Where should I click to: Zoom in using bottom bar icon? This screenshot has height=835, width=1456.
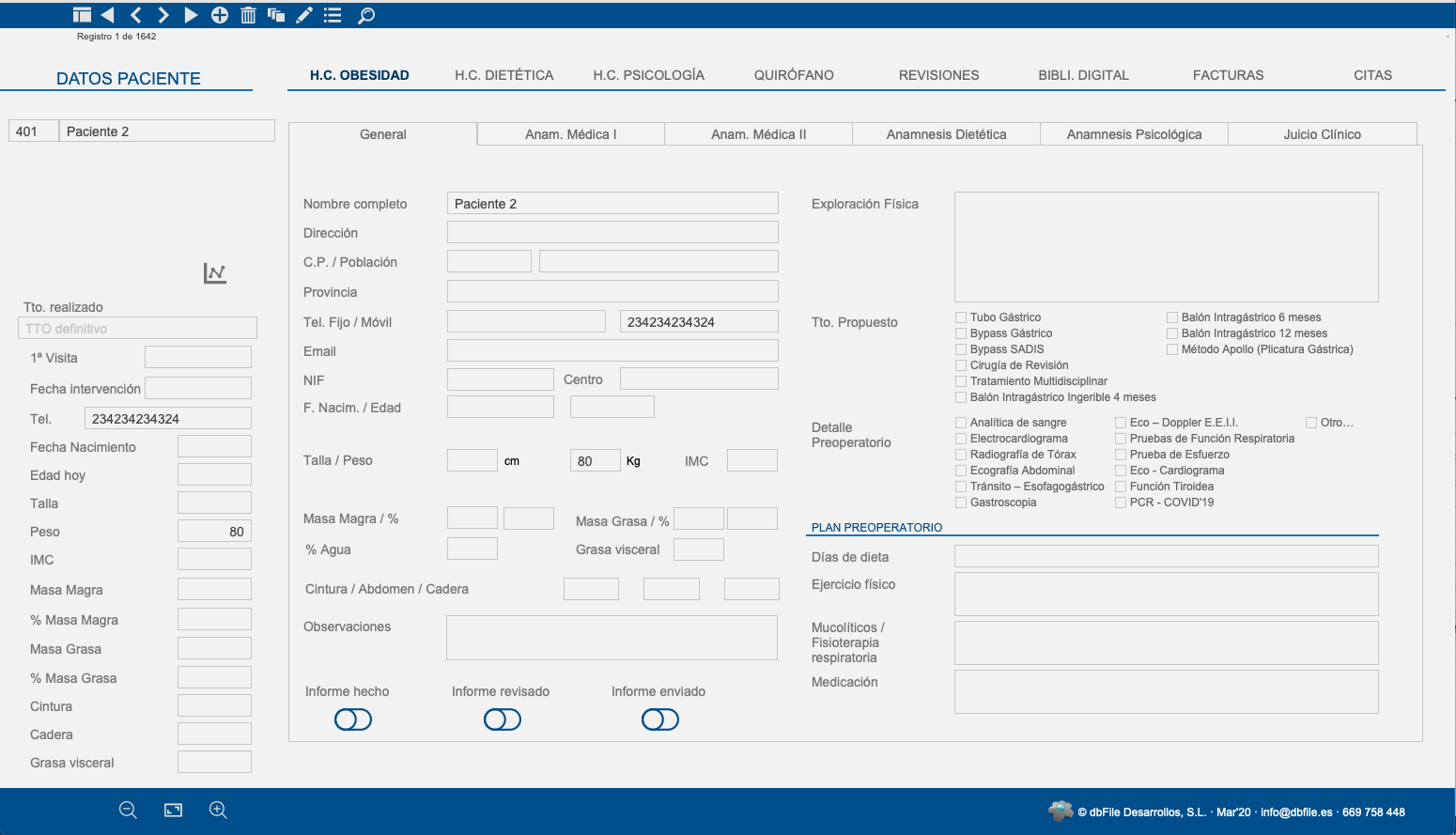pyautogui.click(x=218, y=811)
